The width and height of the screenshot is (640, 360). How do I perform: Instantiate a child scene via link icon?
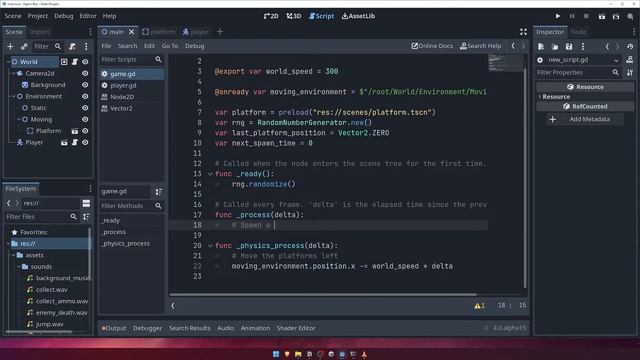pos(24,47)
